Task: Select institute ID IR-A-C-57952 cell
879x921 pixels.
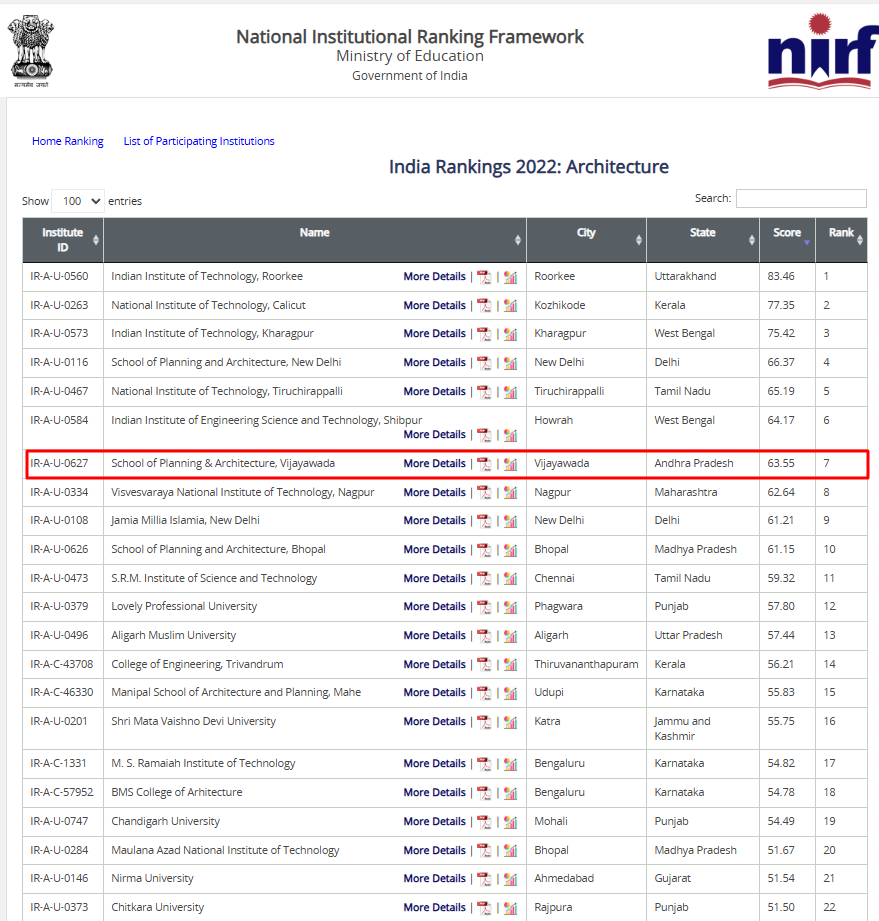Action: [x=62, y=792]
